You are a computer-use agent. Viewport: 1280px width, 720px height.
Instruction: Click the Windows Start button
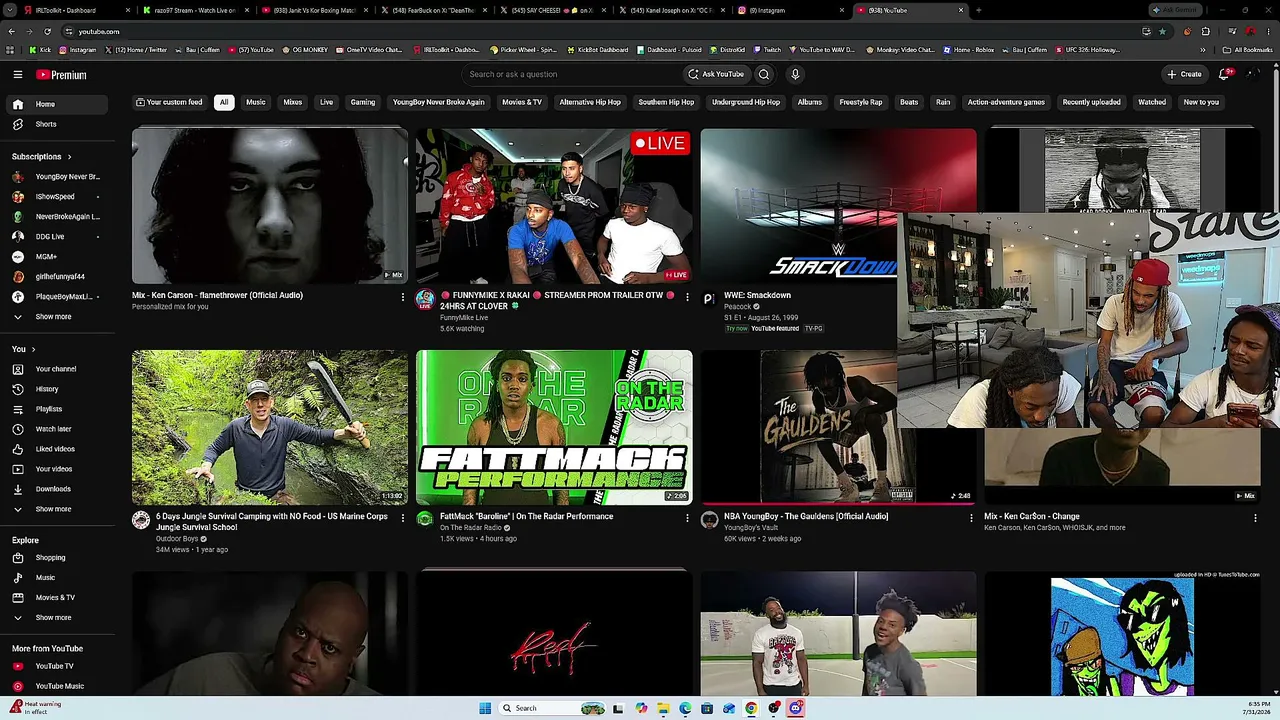pos(485,708)
